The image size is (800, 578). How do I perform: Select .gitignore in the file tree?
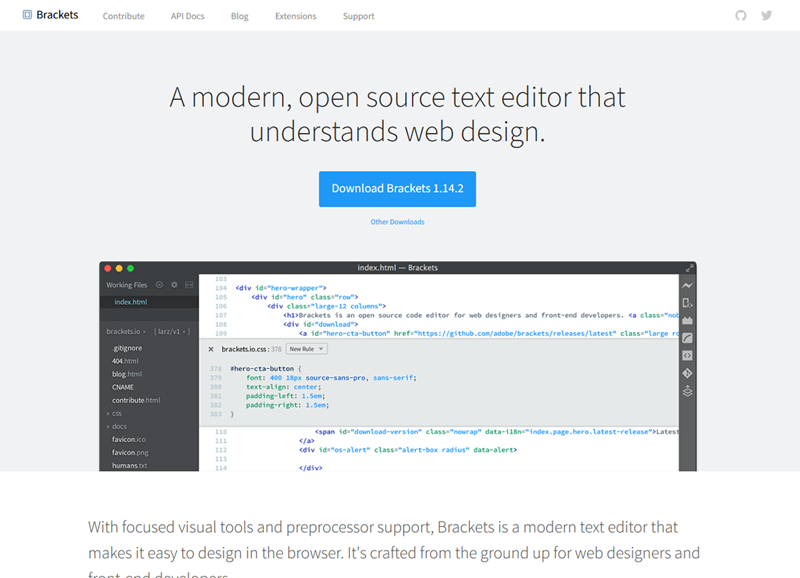(127, 348)
